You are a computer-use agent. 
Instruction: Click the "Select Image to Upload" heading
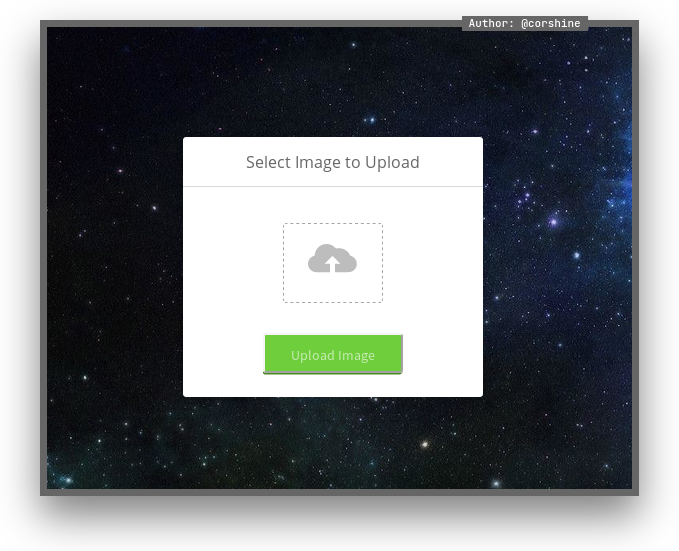pyautogui.click(x=332, y=162)
